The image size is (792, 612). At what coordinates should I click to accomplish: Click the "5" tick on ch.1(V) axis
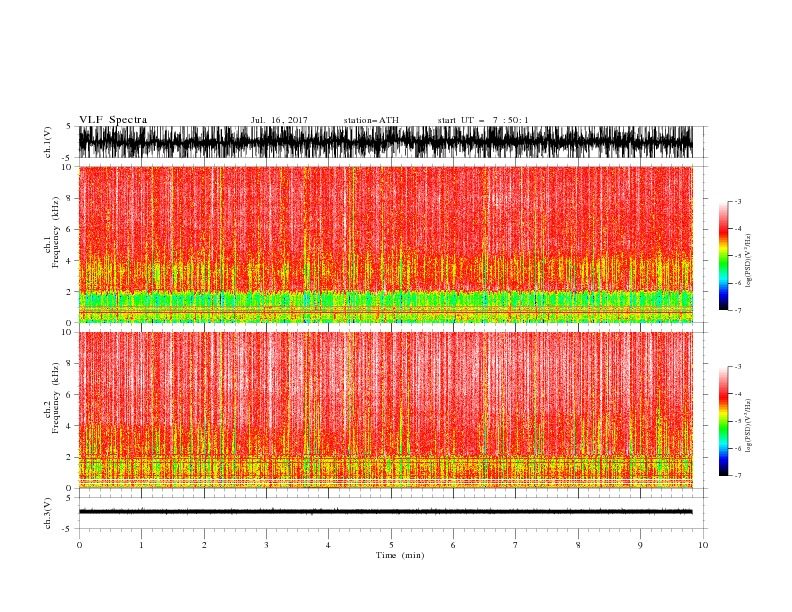(x=70, y=126)
